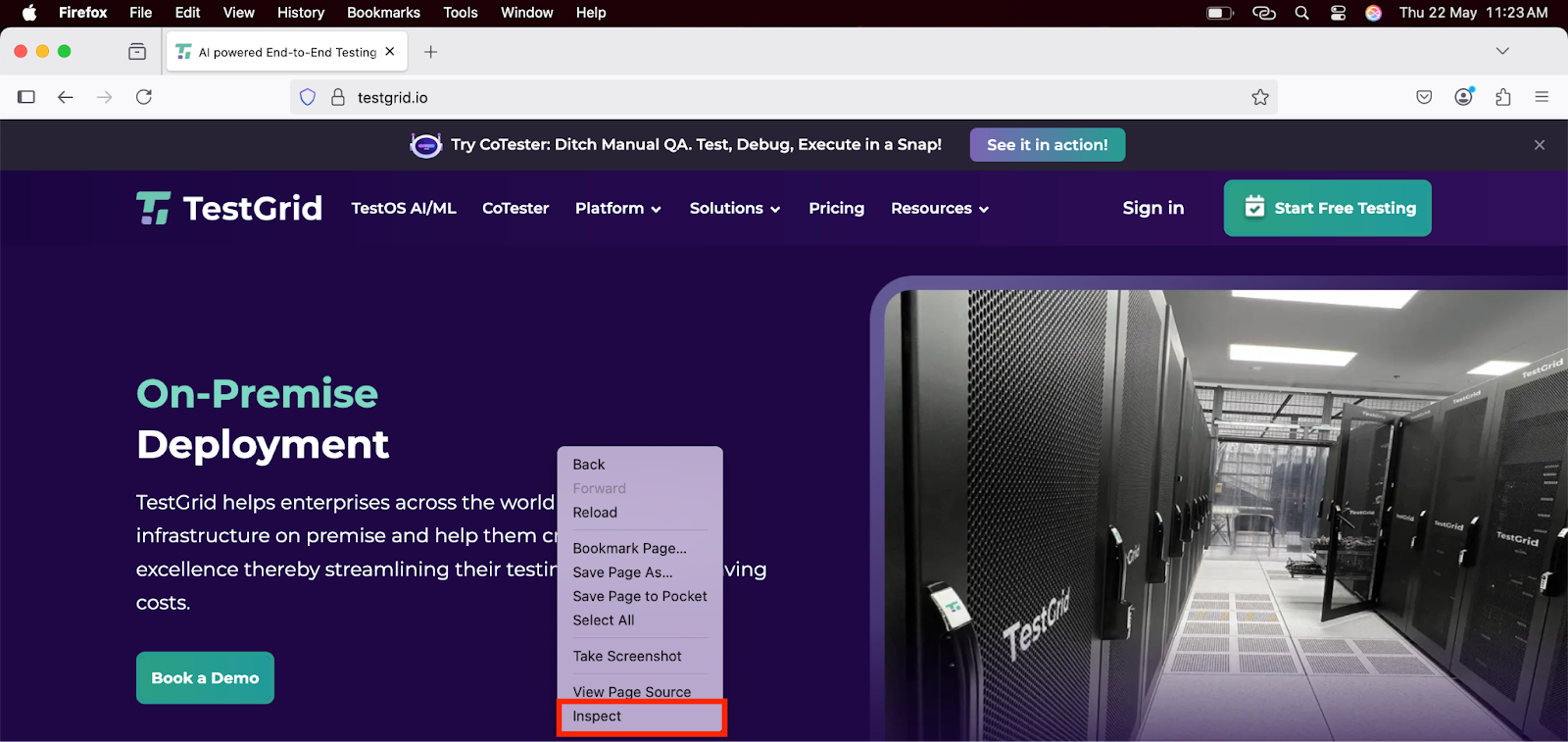Click the See it in action! button
The width and height of the screenshot is (1568, 742).
1048,145
